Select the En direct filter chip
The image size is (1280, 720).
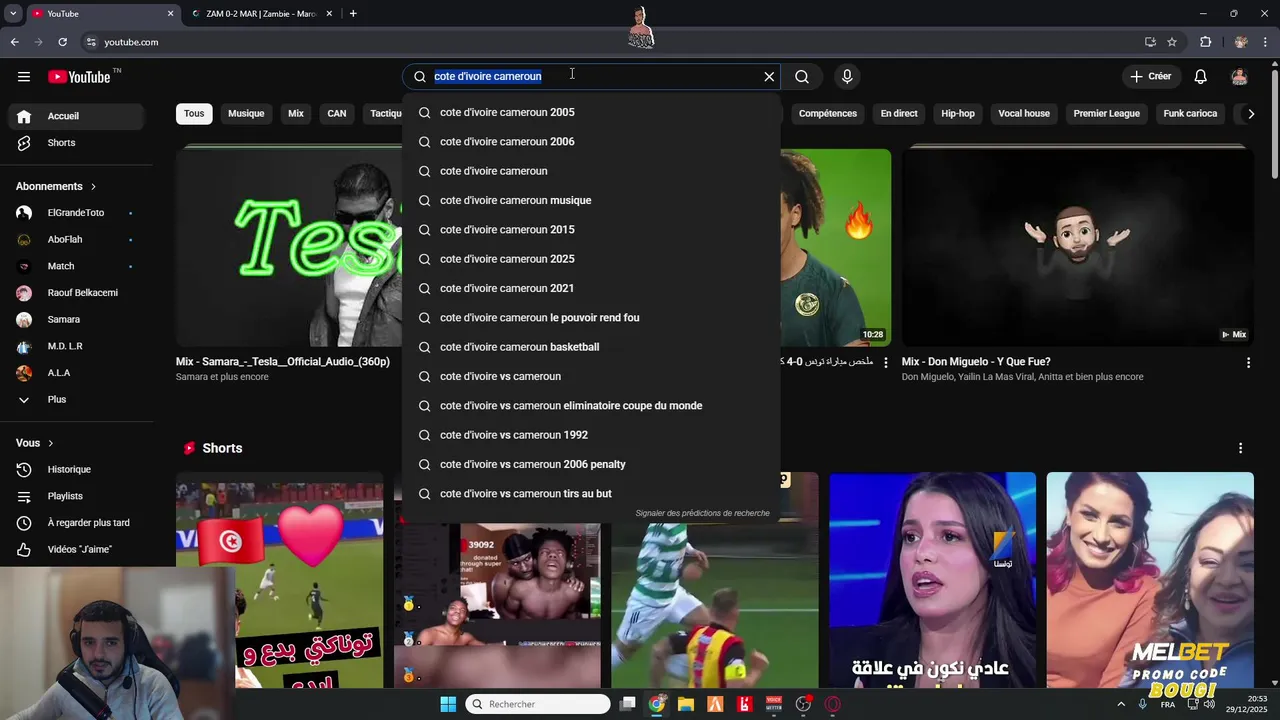tap(899, 114)
